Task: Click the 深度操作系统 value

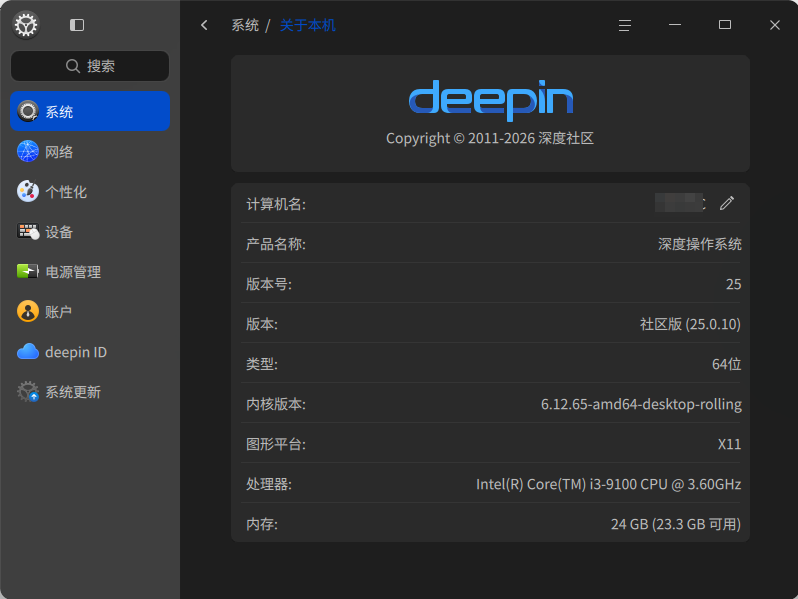Action: (x=700, y=244)
